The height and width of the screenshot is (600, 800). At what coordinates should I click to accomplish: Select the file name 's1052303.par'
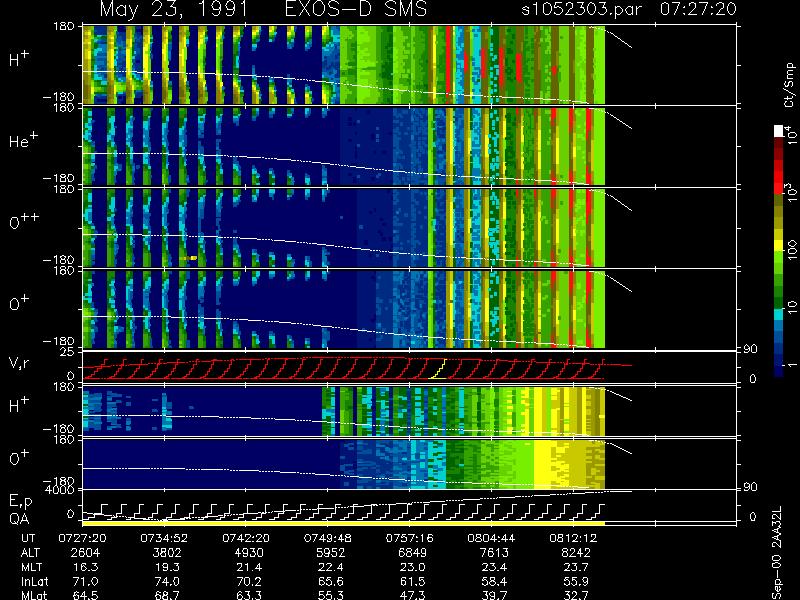[x=584, y=9]
